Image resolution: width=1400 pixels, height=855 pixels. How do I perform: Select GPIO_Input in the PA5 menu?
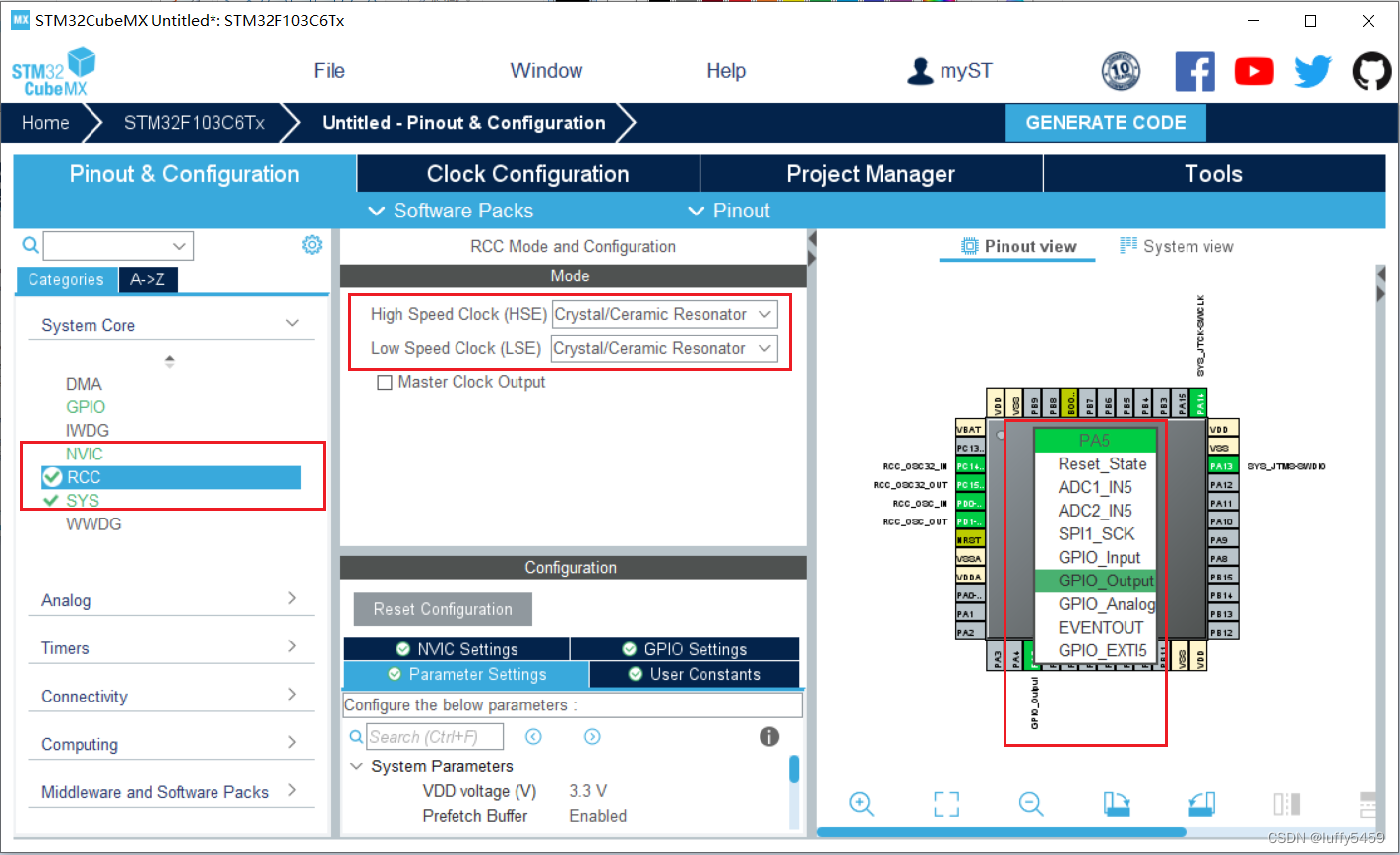(1095, 557)
